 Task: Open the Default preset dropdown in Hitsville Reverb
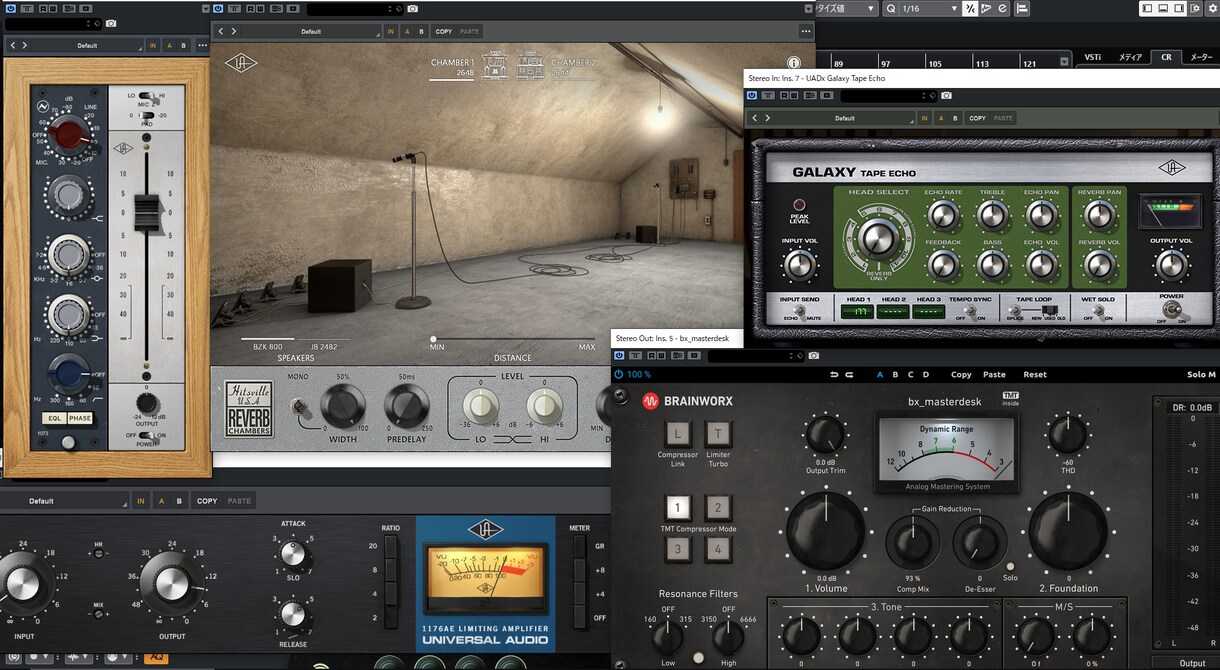pos(312,31)
